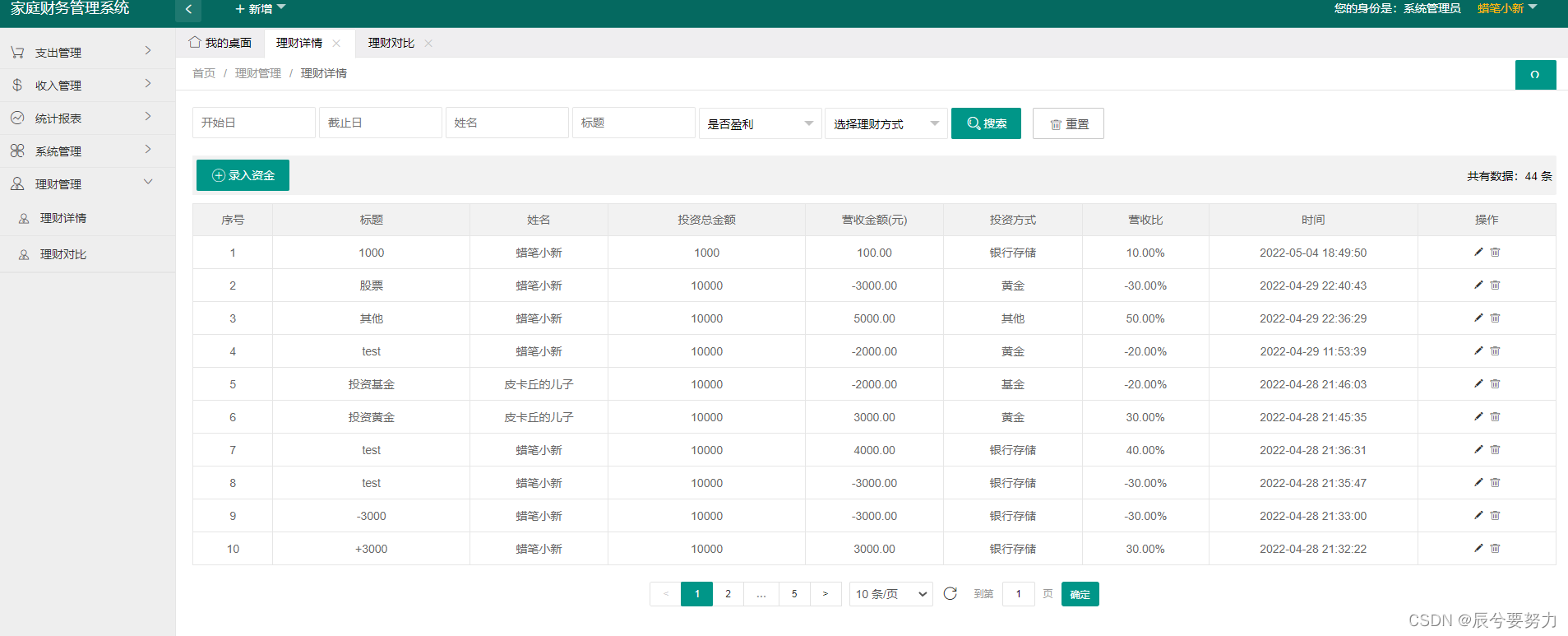Click the 确定 pagination confirm button
The width and height of the screenshot is (1568, 636).
tap(1080, 594)
